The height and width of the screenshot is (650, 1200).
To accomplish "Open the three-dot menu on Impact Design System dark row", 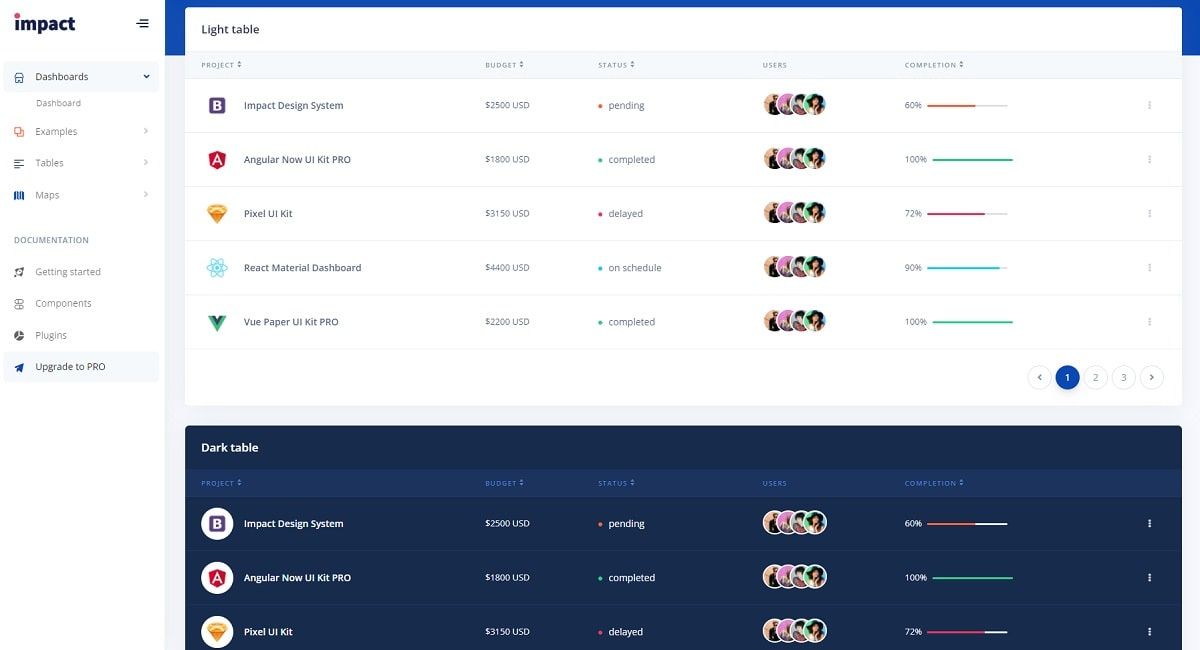I will click(1148, 522).
